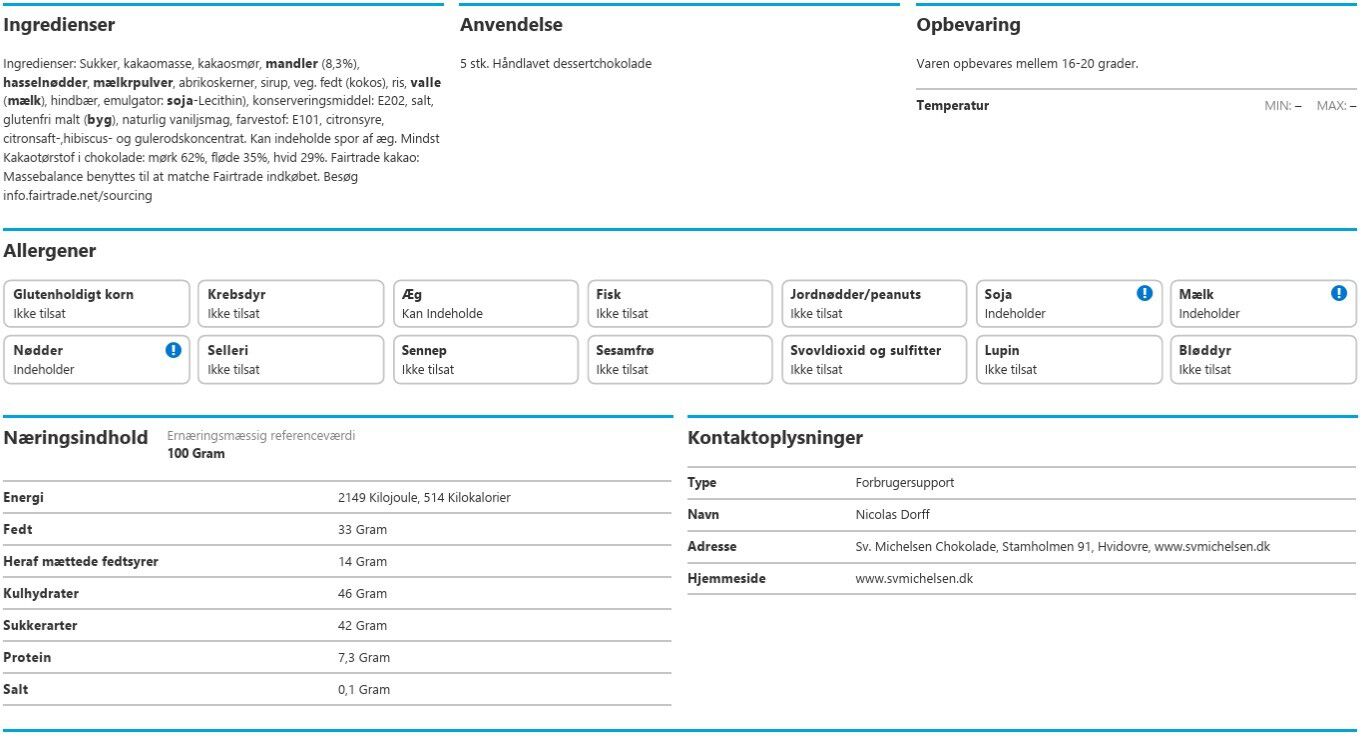Select the Sesamfrø allergen card

pyautogui.click(x=679, y=360)
